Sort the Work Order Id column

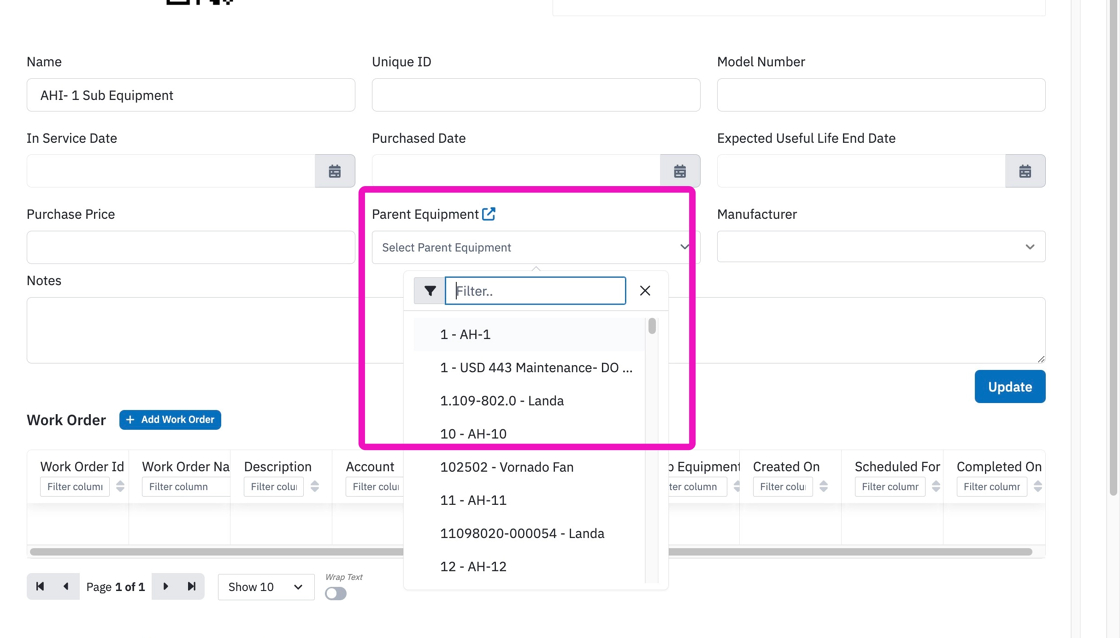point(120,487)
